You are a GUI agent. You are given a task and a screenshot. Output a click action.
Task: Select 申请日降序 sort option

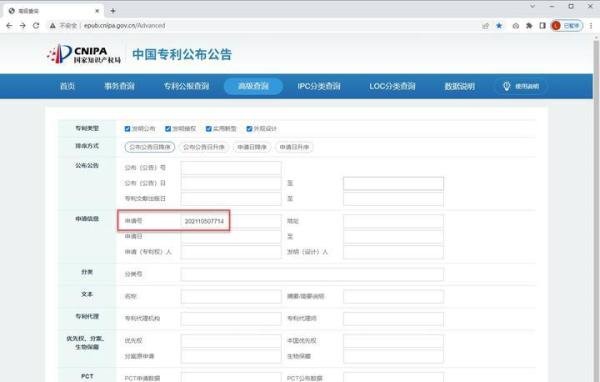tap(252, 147)
